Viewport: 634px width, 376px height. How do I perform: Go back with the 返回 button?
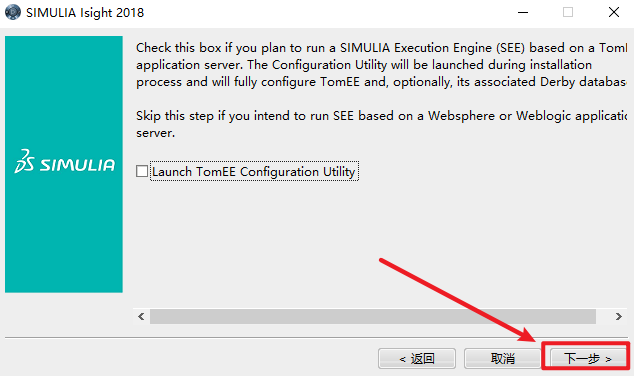tap(417, 358)
